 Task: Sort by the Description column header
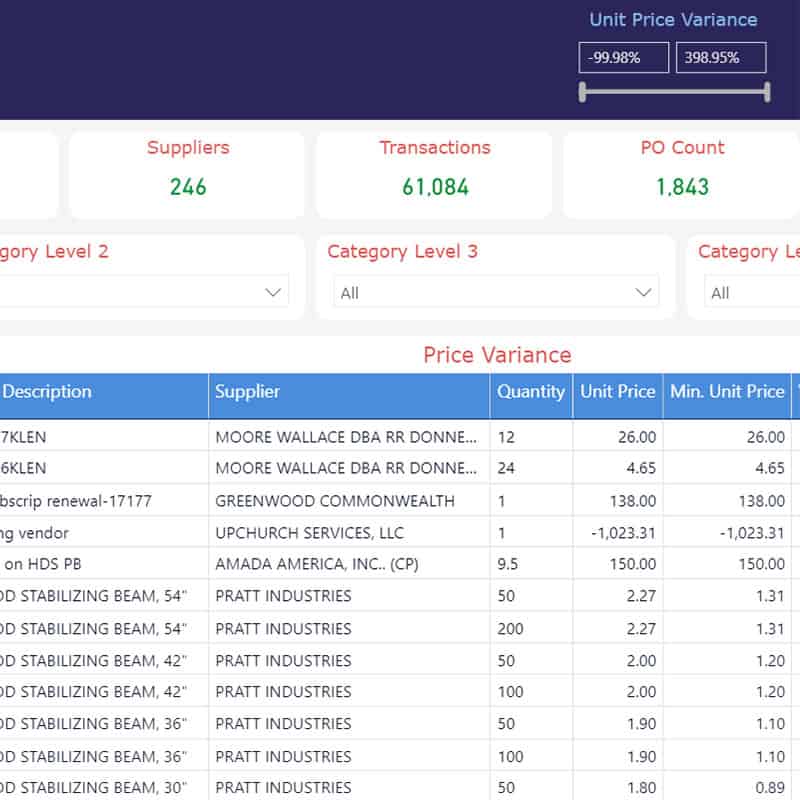[47, 392]
